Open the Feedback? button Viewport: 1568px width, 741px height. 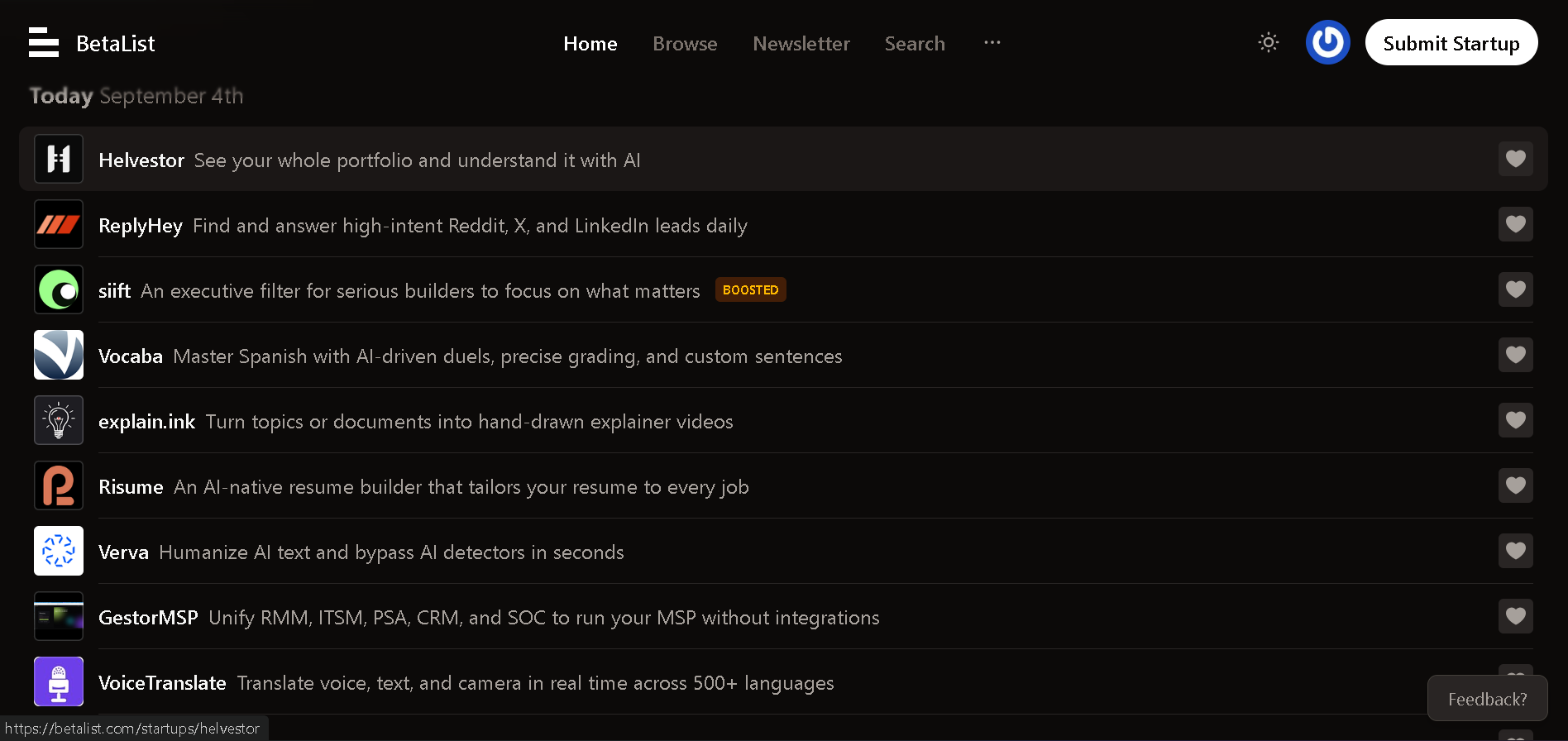click(1488, 699)
